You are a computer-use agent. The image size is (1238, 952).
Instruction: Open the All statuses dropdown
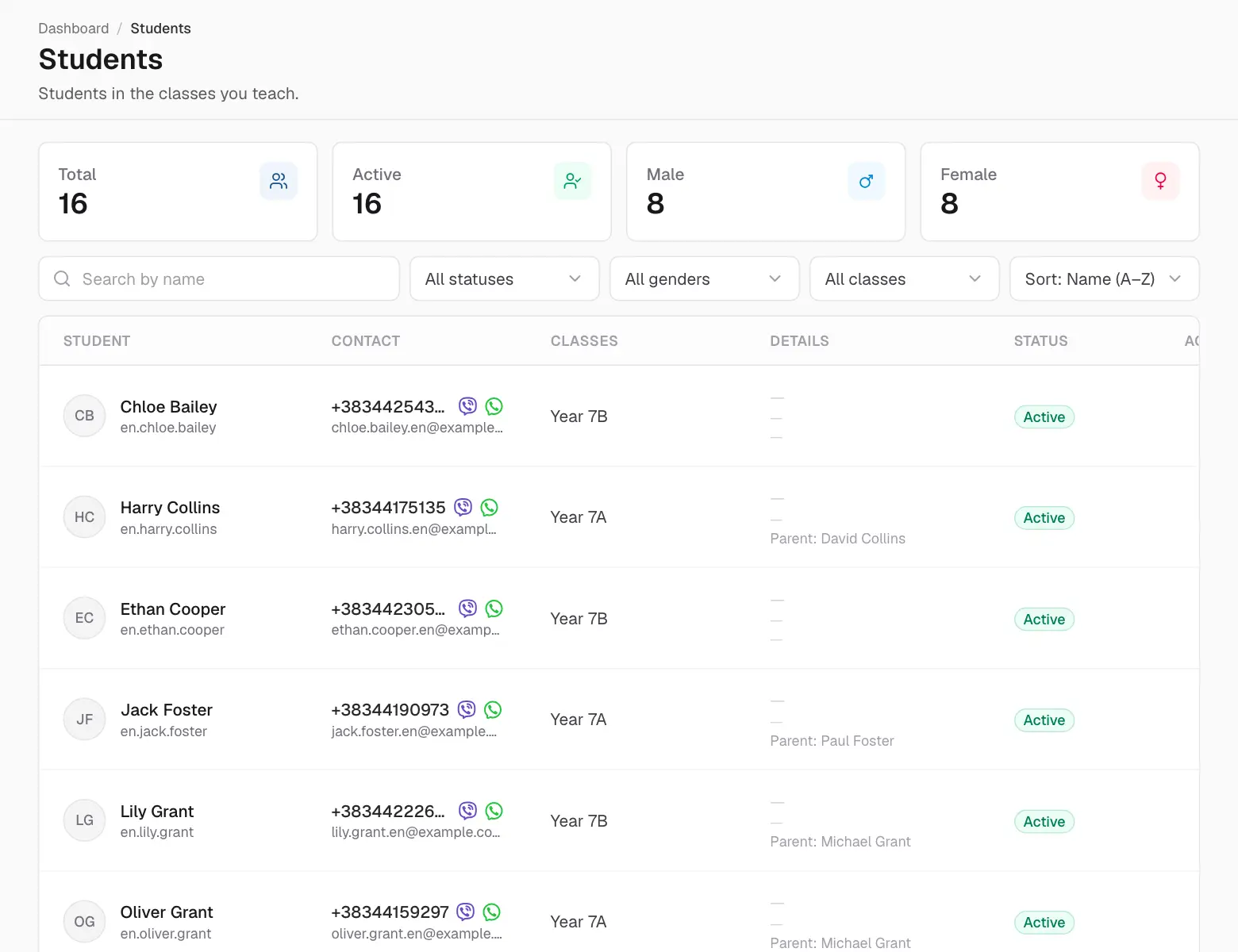tap(505, 278)
